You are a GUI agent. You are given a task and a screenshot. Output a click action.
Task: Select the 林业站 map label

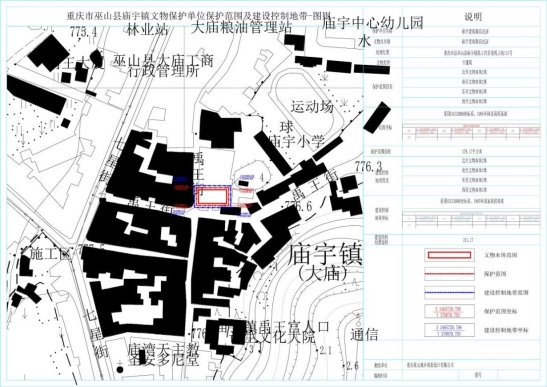click(147, 29)
